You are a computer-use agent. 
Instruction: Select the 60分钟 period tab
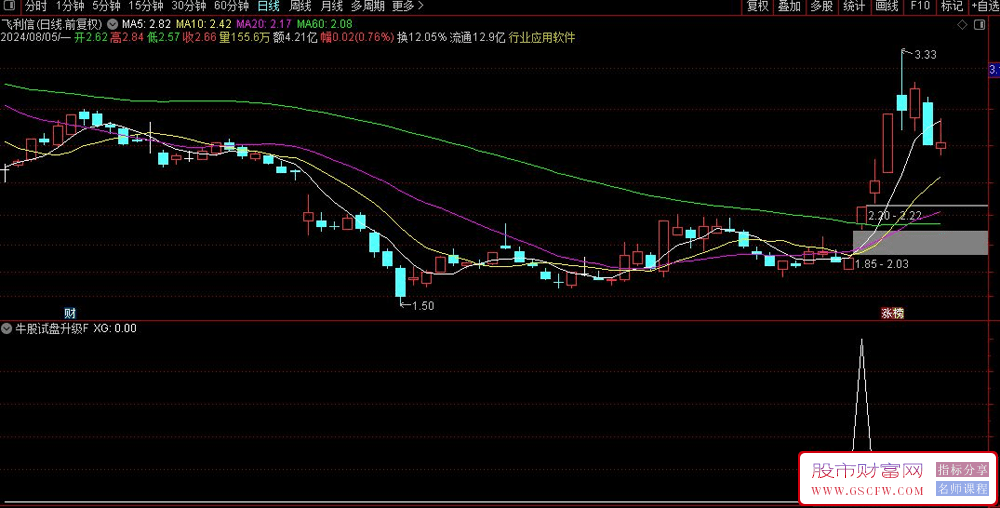232,6
